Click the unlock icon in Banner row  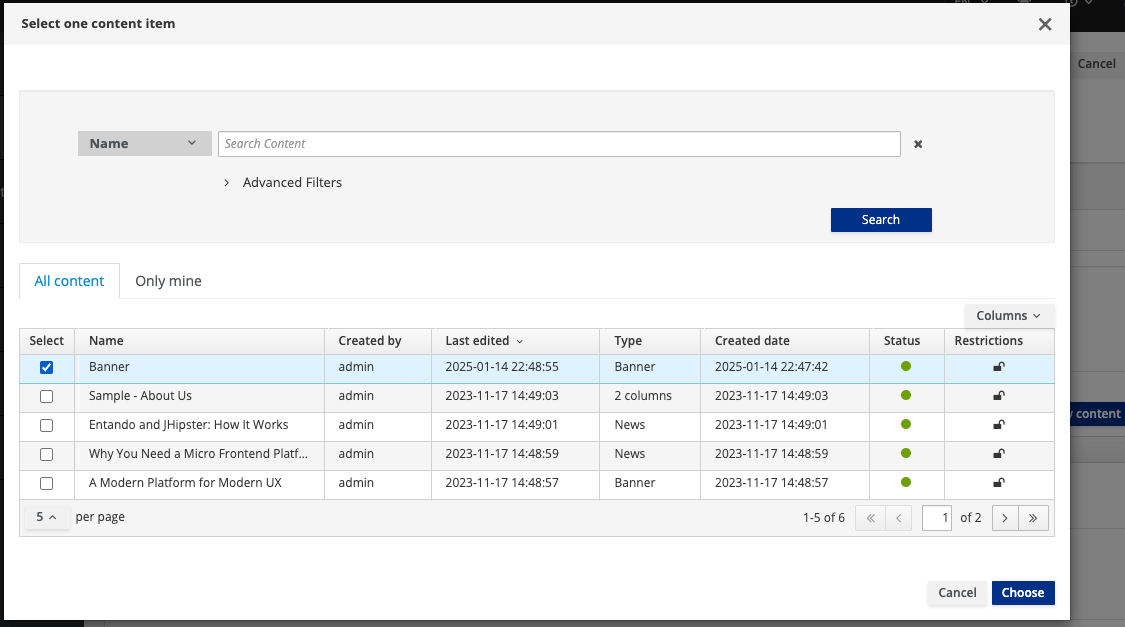[x=998, y=367]
